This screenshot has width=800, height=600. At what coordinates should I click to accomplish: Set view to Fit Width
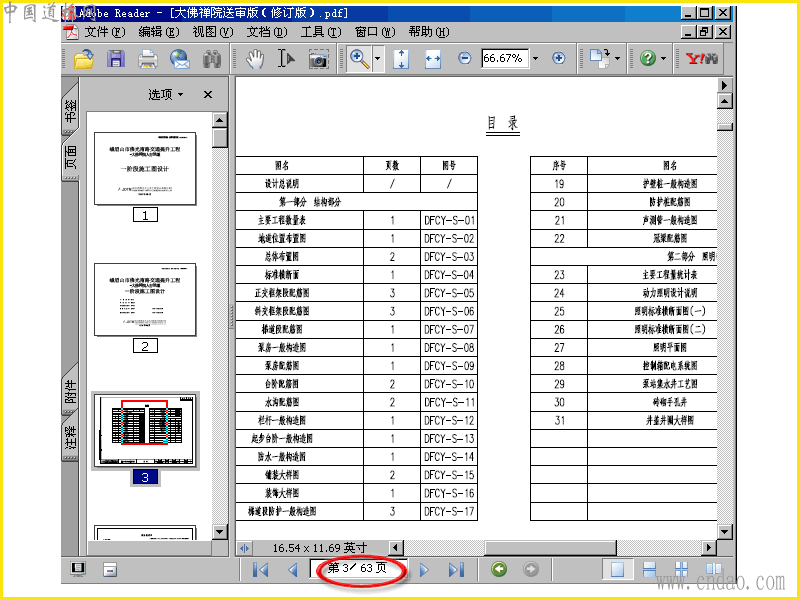(433, 59)
